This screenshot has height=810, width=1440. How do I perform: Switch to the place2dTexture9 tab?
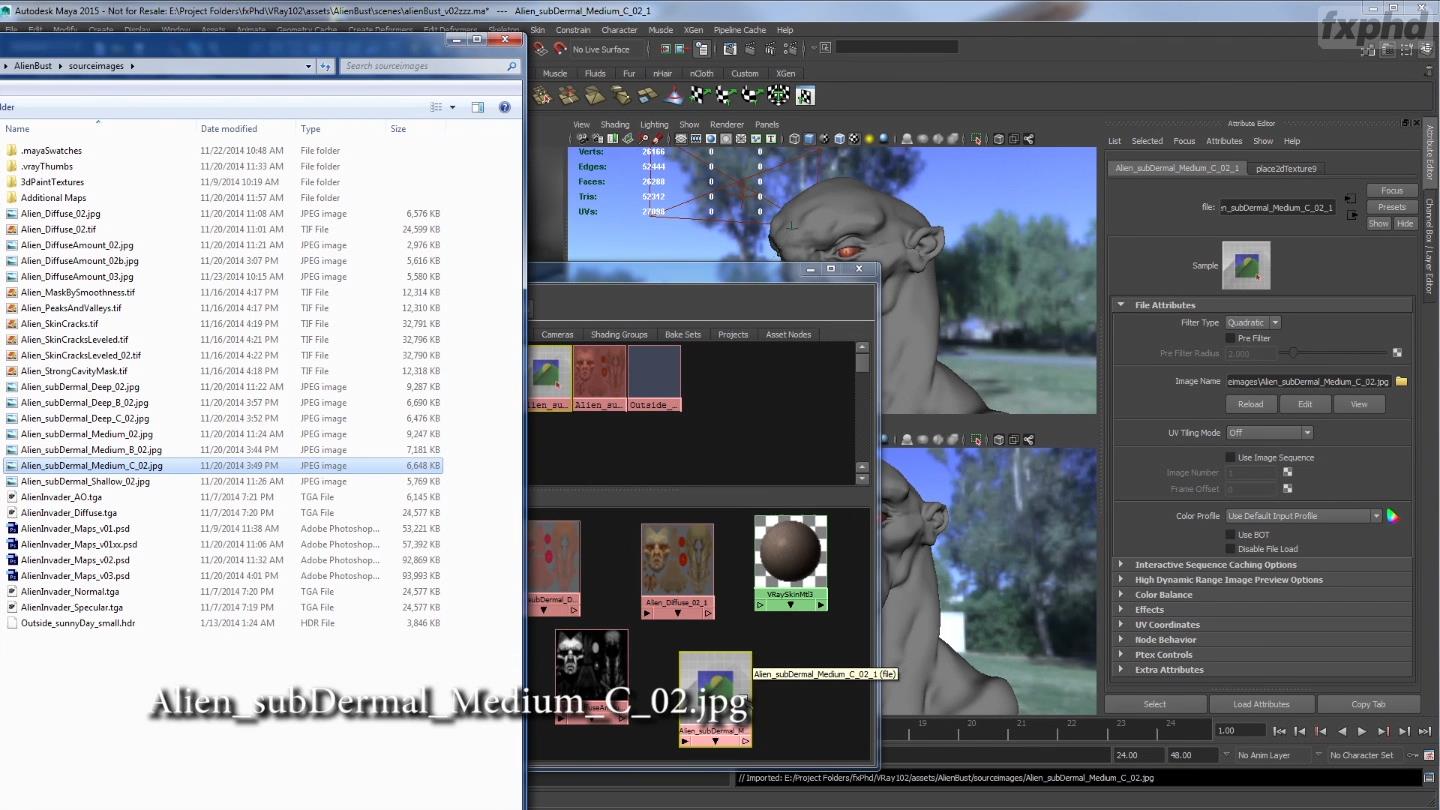tap(1285, 168)
